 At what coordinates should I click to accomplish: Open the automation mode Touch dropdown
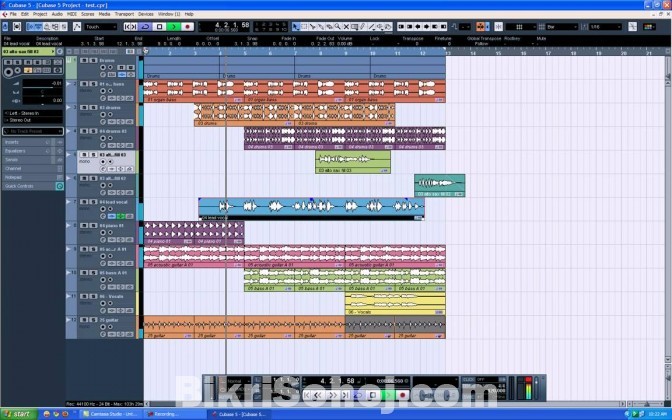(x=101, y=27)
